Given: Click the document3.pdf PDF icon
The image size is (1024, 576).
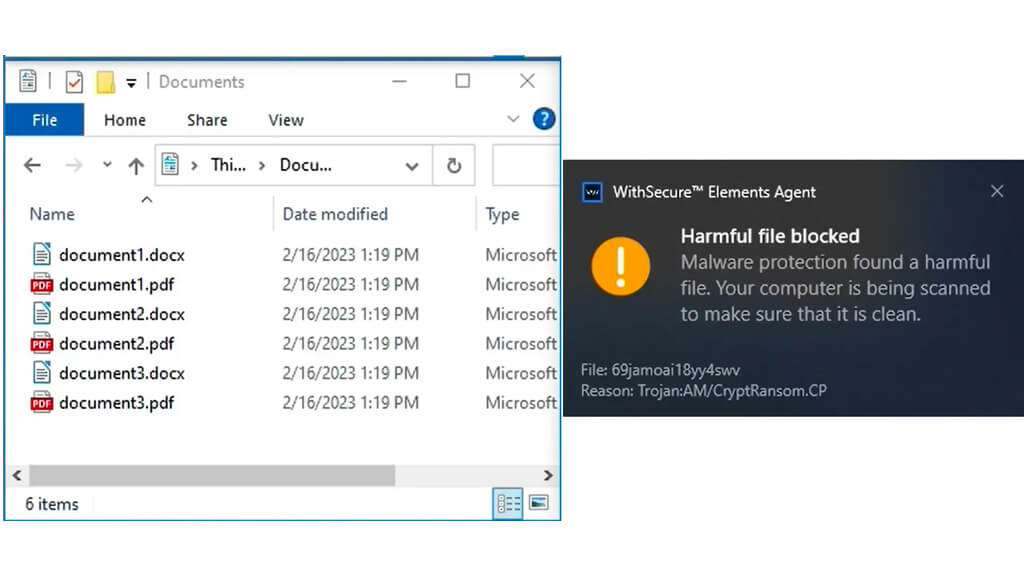Looking at the screenshot, I should click(41, 402).
